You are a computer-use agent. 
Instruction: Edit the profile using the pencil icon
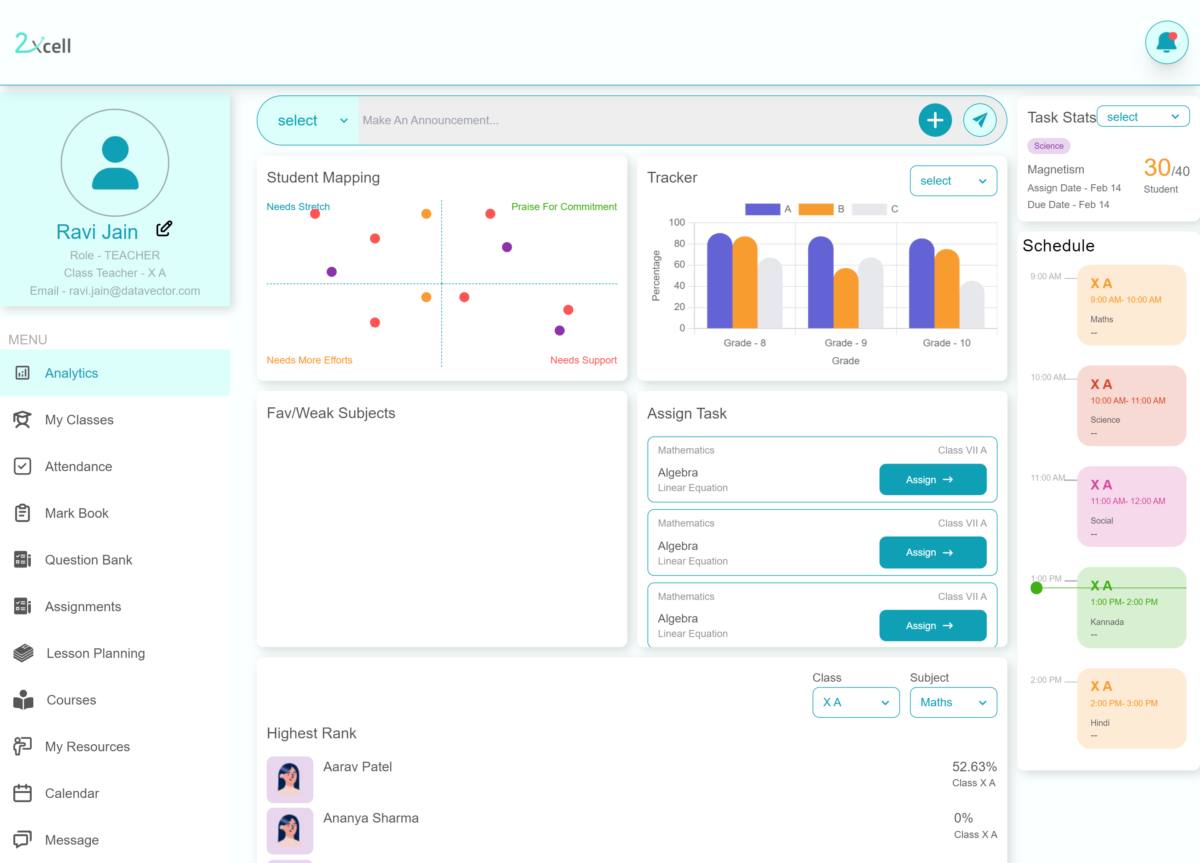click(x=163, y=228)
